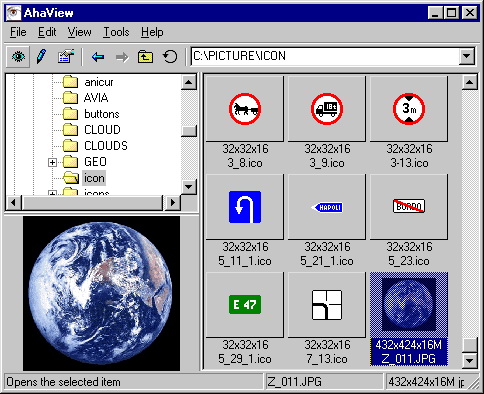Select the GEO folder label

tap(95, 162)
